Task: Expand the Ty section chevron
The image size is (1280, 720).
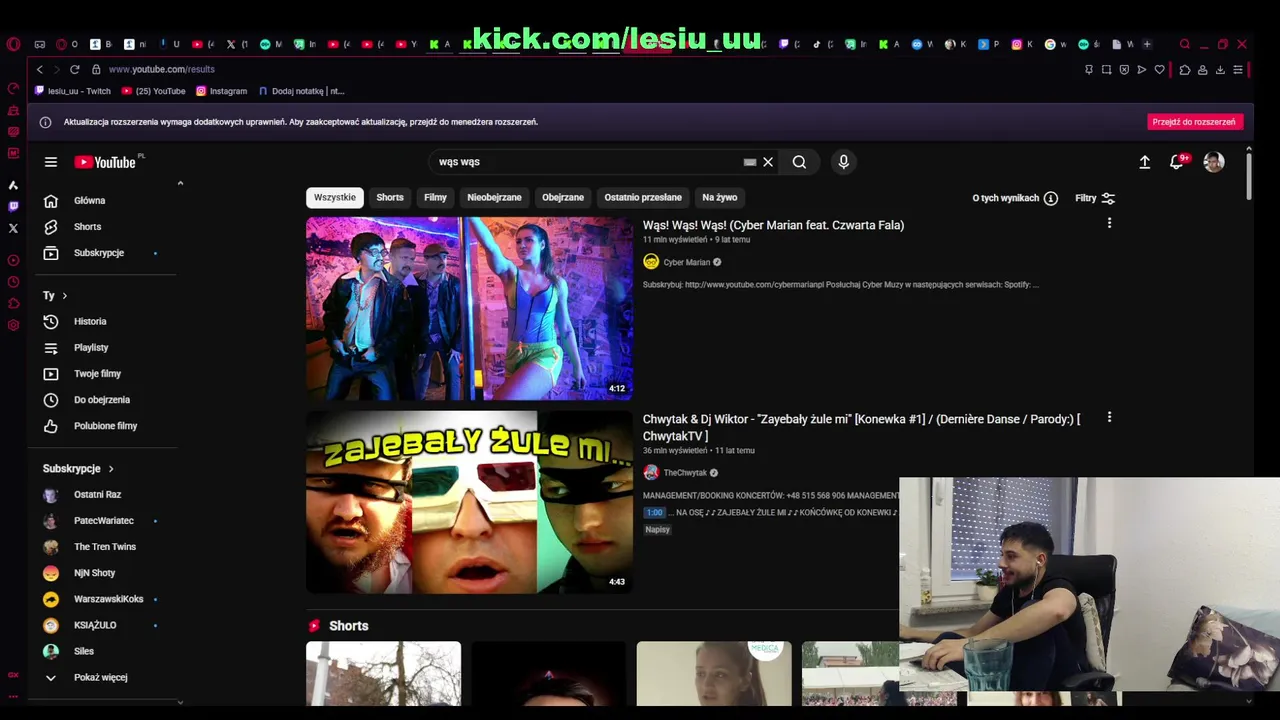Action: click(x=64, y=296)
